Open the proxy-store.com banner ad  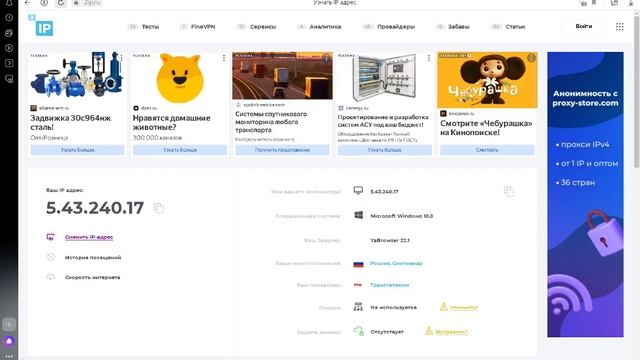click(x=585, y=194)
